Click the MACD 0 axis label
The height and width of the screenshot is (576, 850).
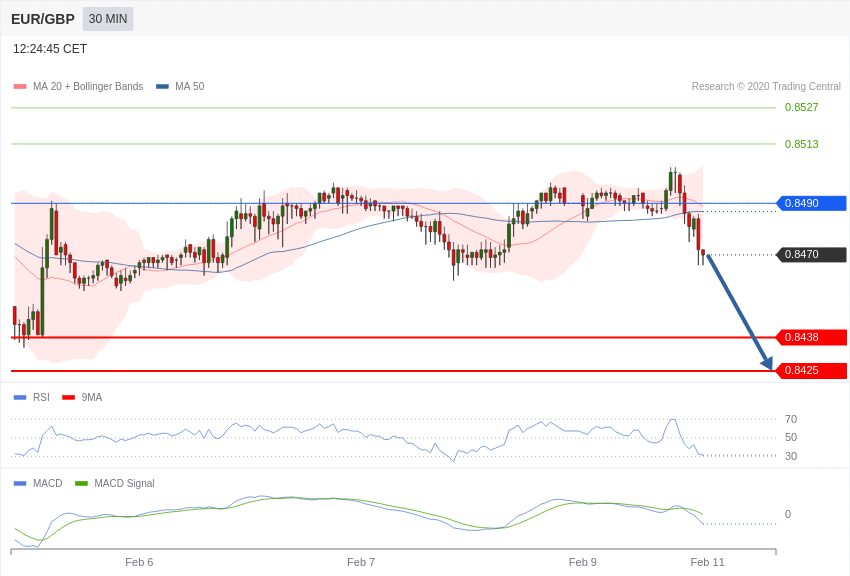click(x=788, y=514)
